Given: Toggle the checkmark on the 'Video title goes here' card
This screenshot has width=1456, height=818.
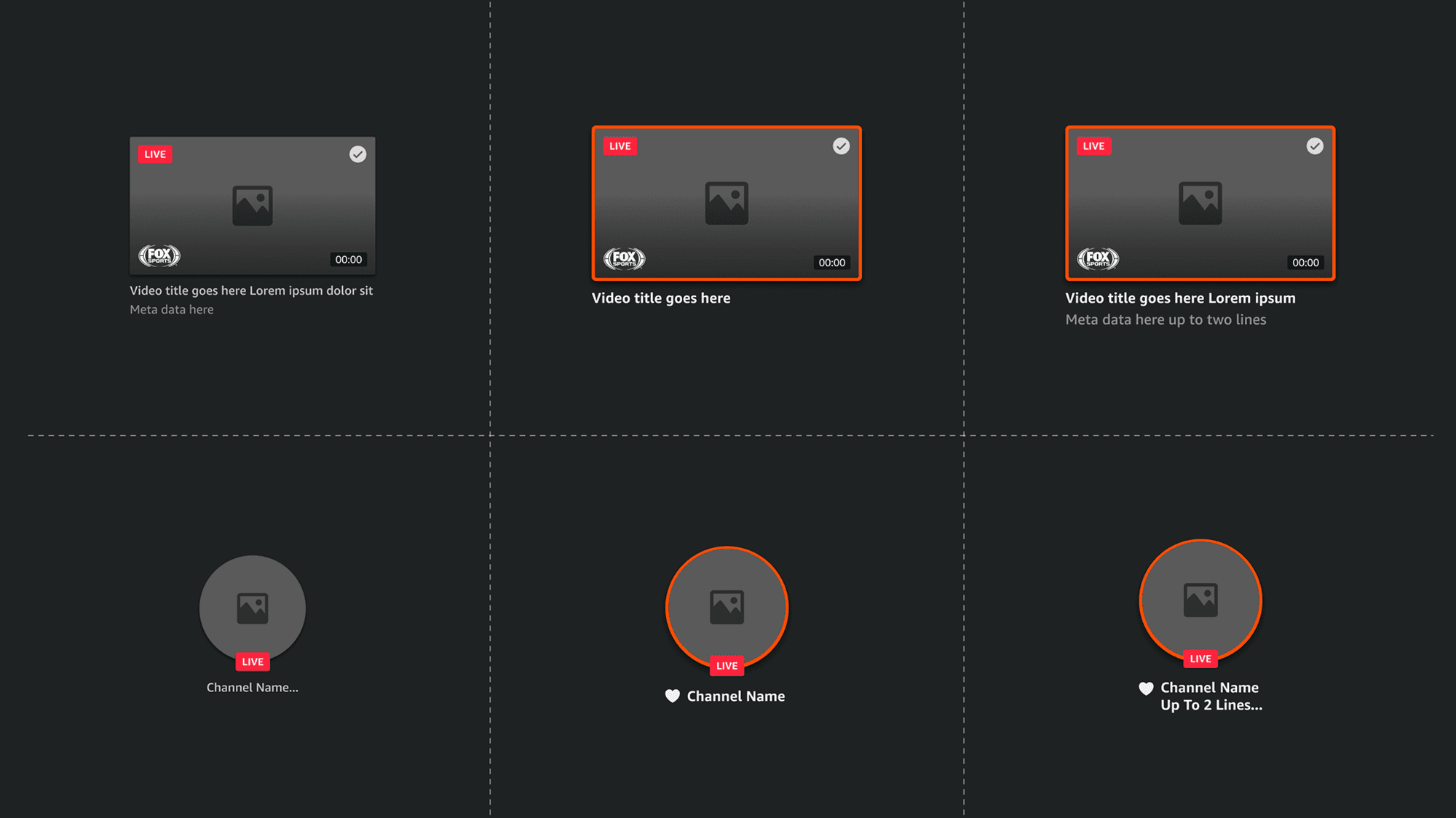Looking at the screenshot, I should 841,146.
